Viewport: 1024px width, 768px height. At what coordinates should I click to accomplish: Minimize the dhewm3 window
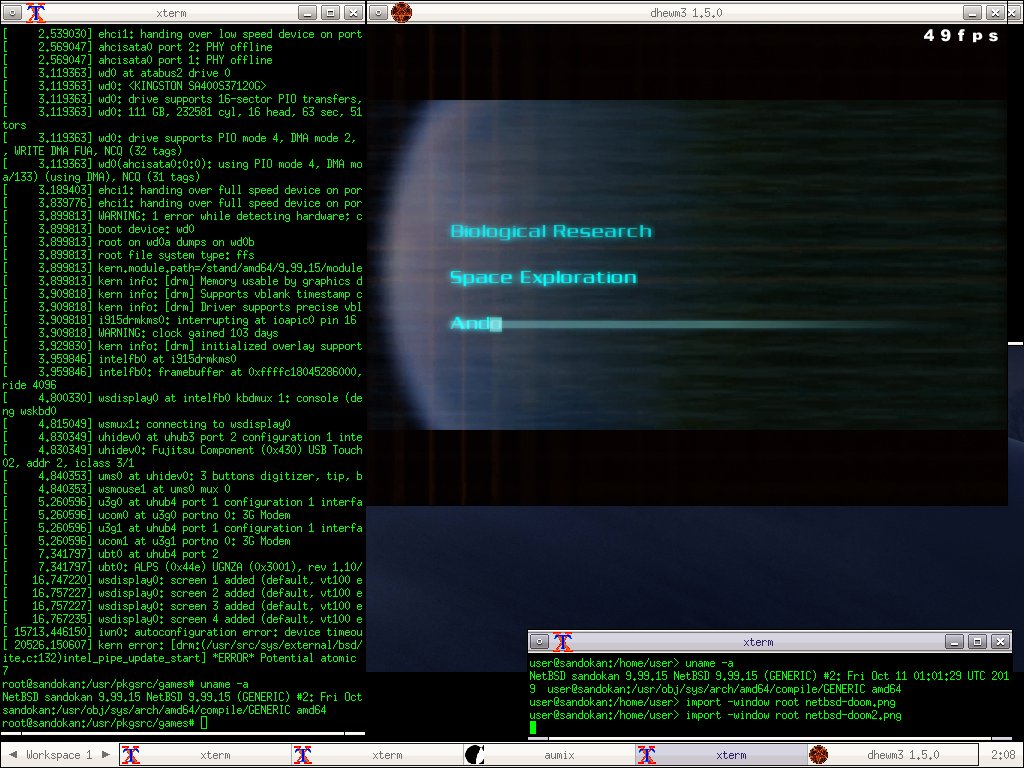pyautogui.click(x=972, y=12)
